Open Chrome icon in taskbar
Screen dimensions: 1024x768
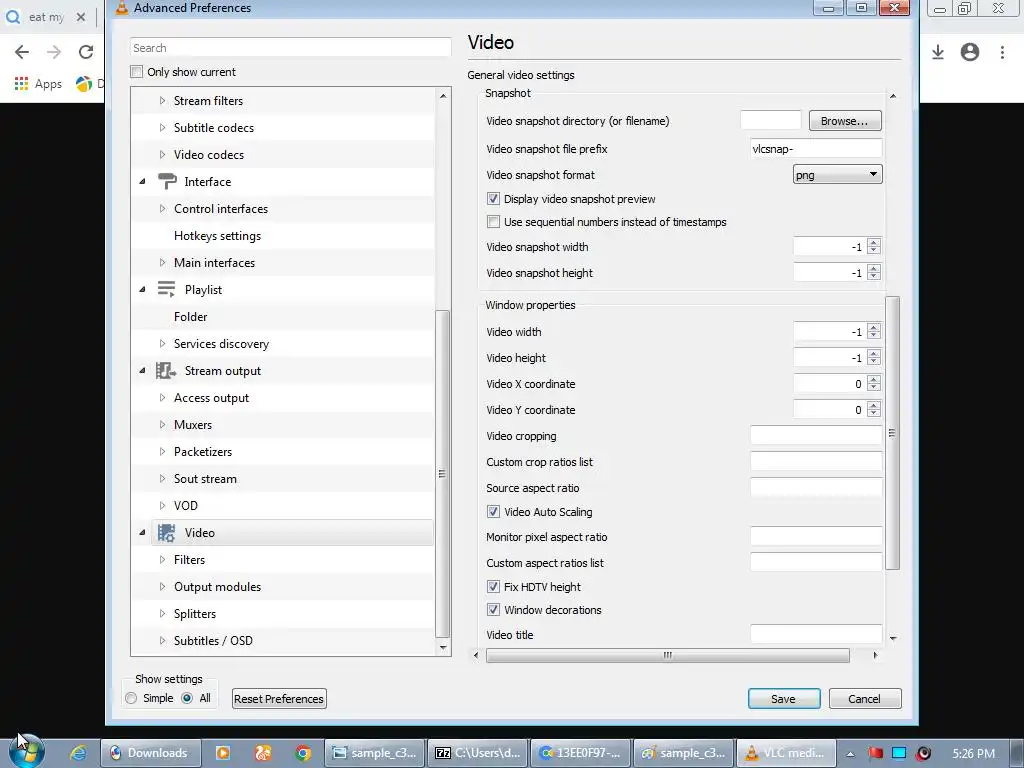pyautogui.click(x=303, y=753)
